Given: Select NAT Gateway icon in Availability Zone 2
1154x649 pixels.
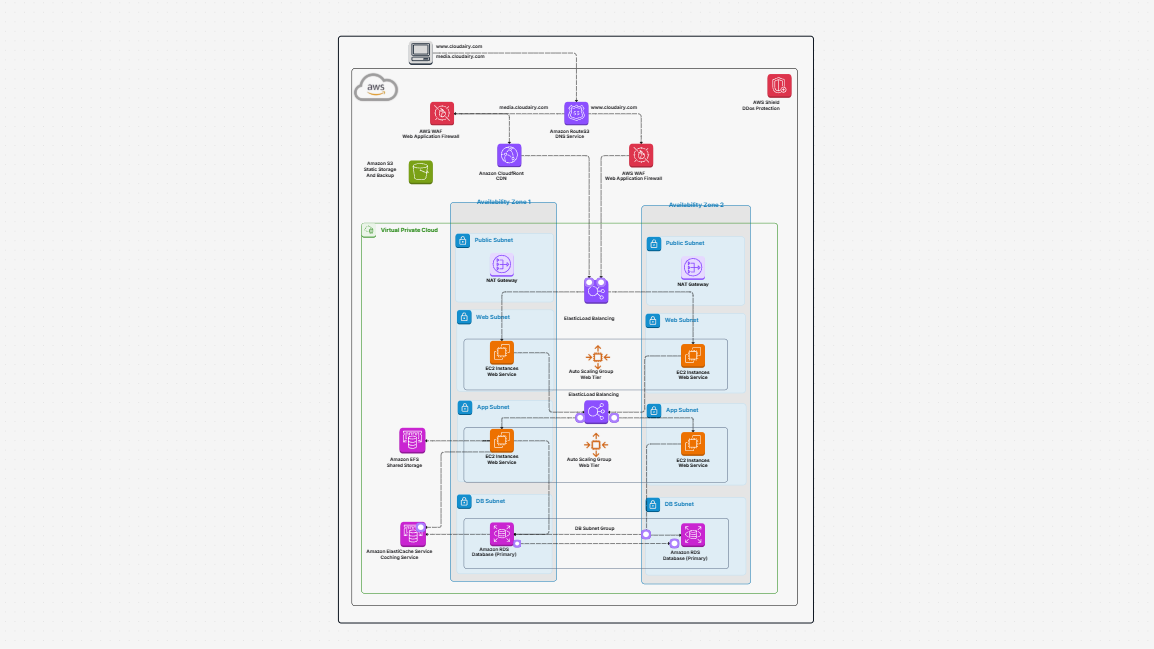Looking at the screenshot, I should 693,268.
